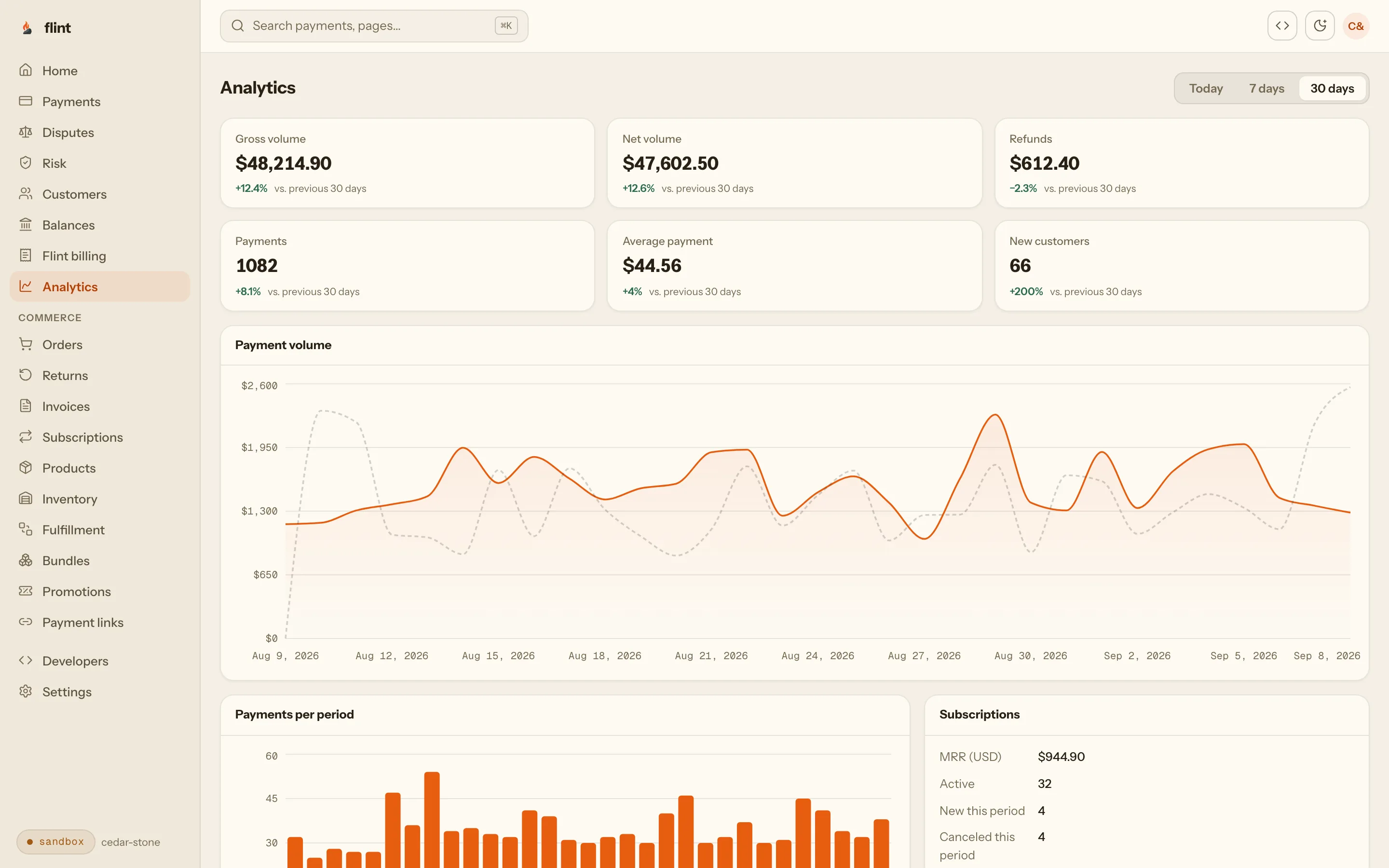
Task: Open Payments in sidebar
Action: [100, 102]
